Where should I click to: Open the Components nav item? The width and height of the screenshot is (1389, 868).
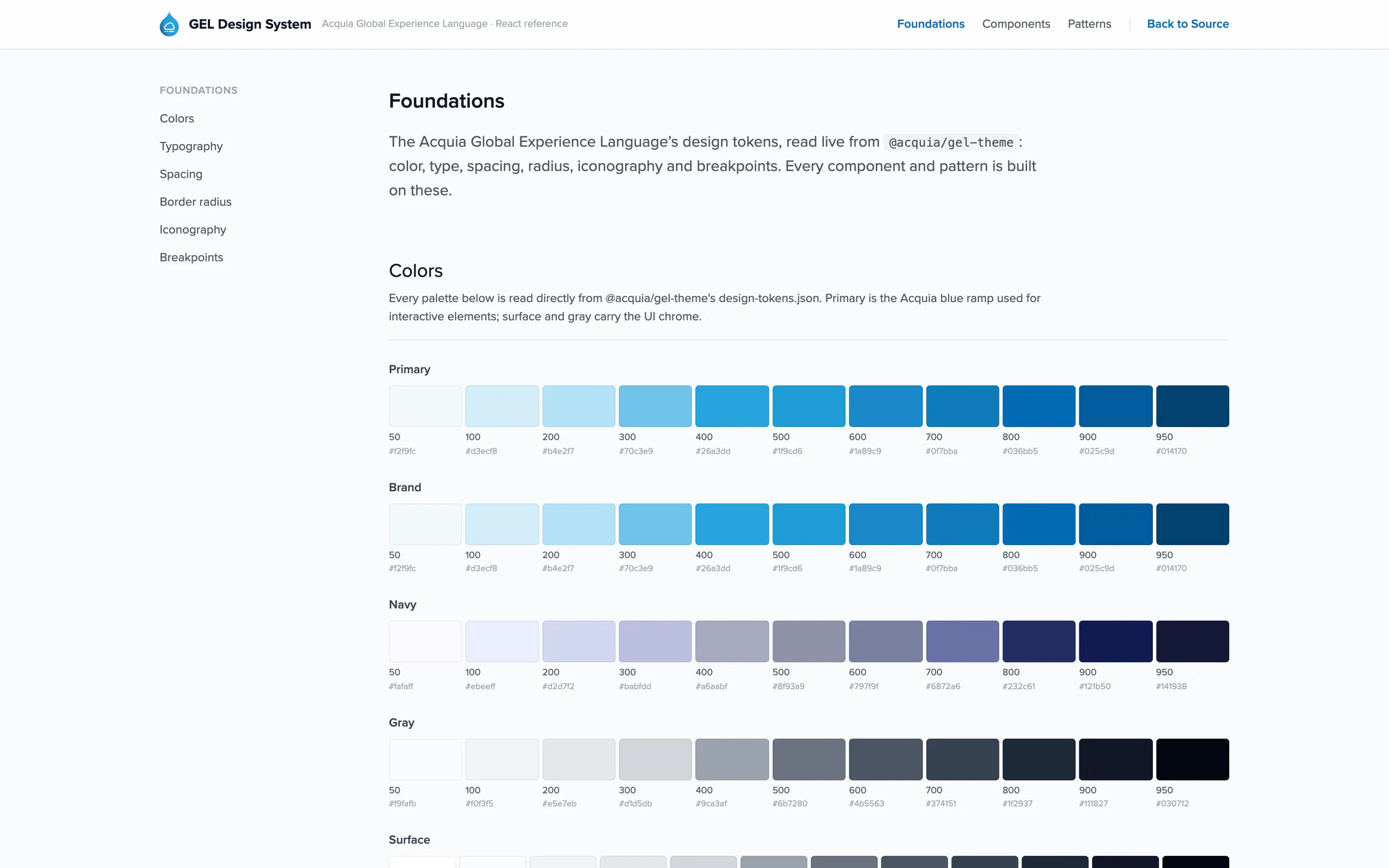pos(1016,24)
